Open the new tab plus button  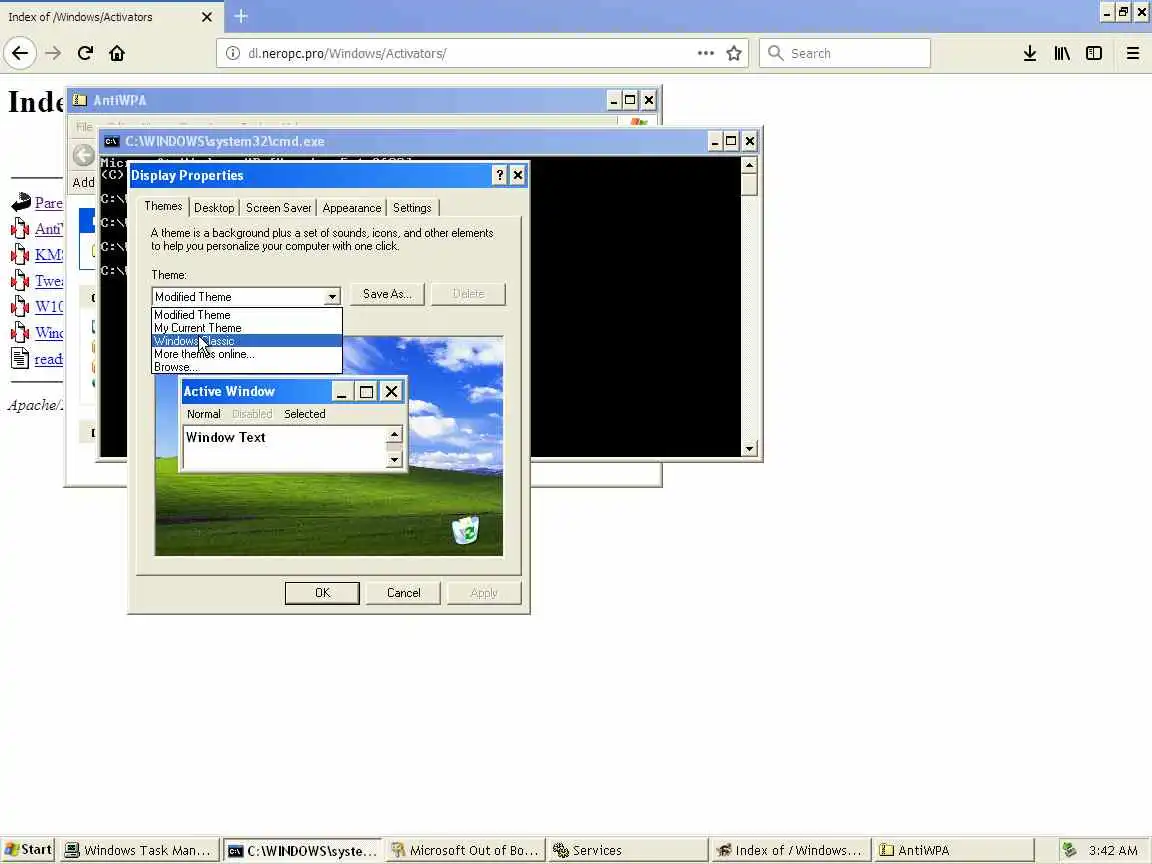[241, 15]
